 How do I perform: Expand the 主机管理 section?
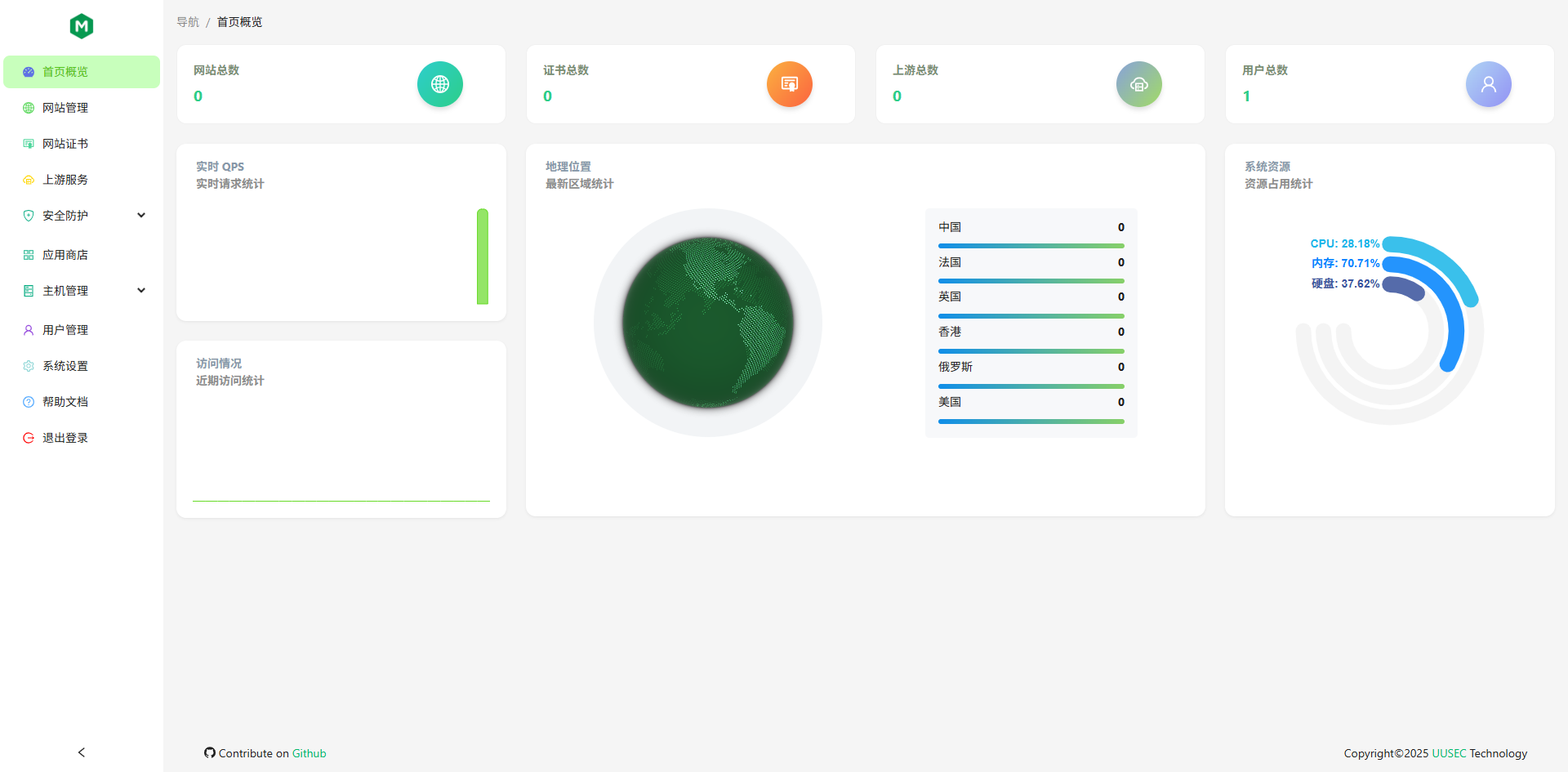141,290
